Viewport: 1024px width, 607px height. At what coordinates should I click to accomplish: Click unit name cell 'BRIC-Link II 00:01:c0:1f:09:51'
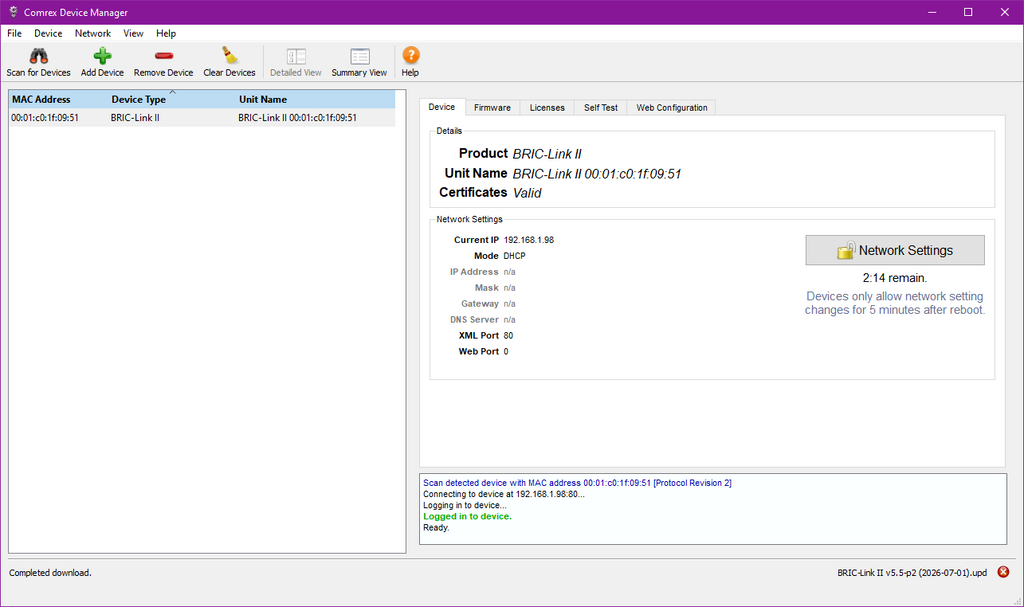(x=298, y=118)
